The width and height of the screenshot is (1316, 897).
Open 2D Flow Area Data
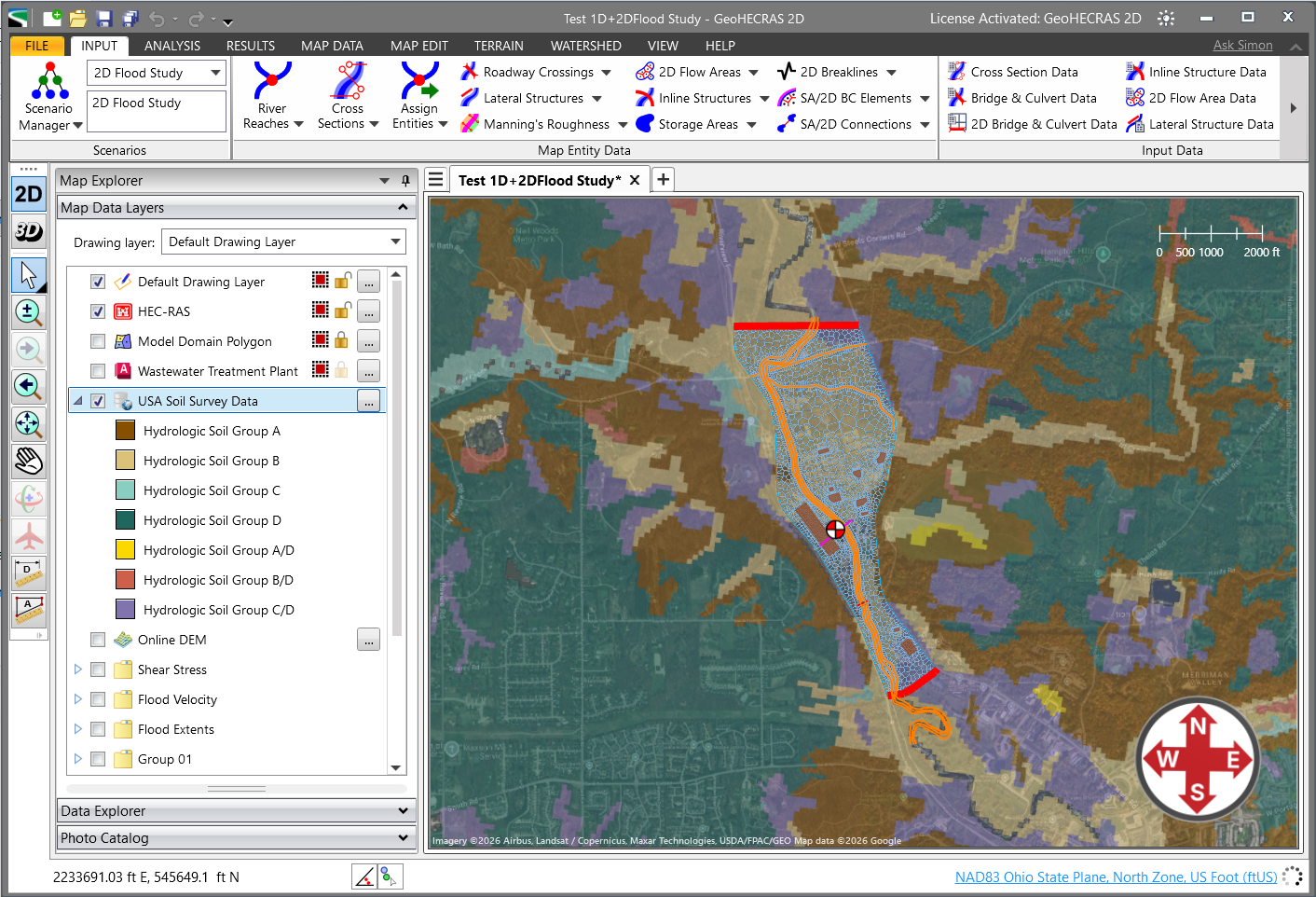click(1191, 98)
